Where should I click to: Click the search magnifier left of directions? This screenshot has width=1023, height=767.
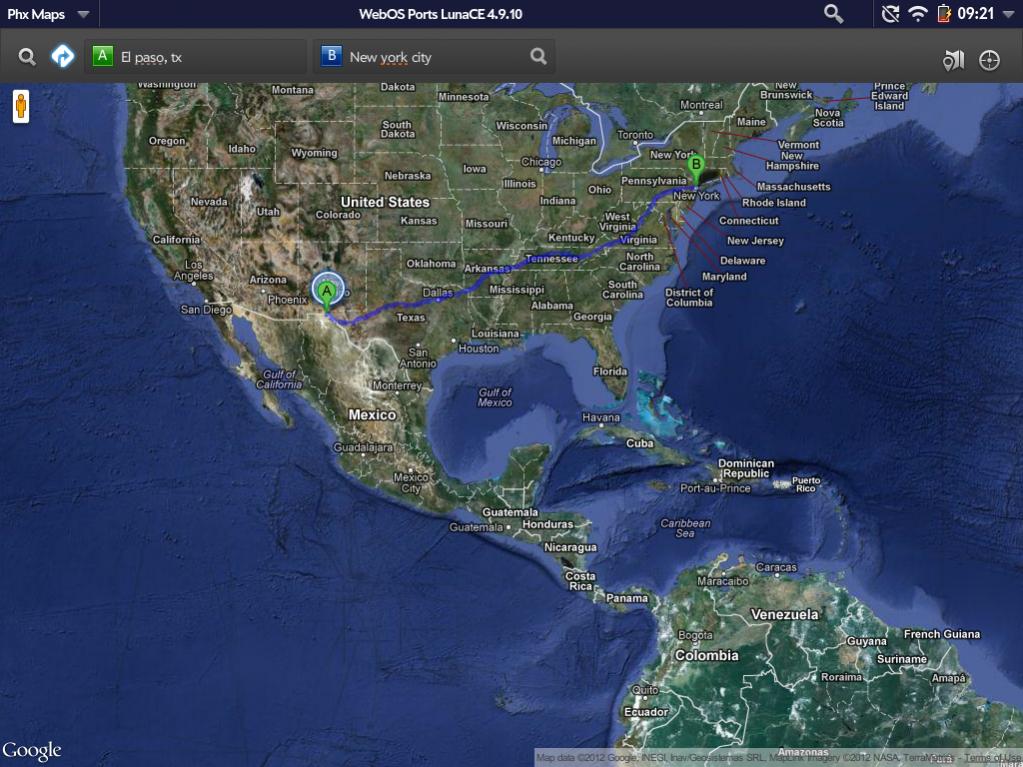[x=27, y=57]
